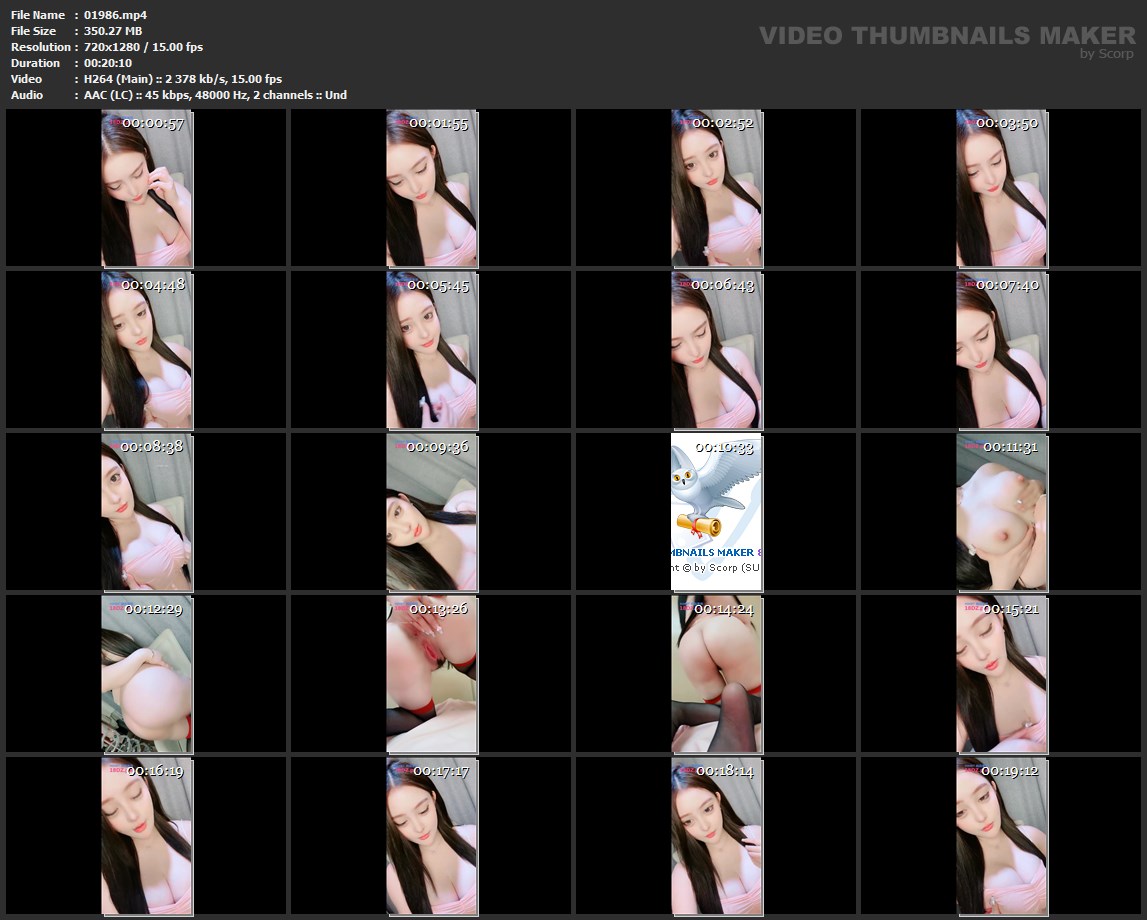Click the Audio info line starting with AAC
Image resolution: width=1147 pixels, height=920 pixels.
[215, 95]
